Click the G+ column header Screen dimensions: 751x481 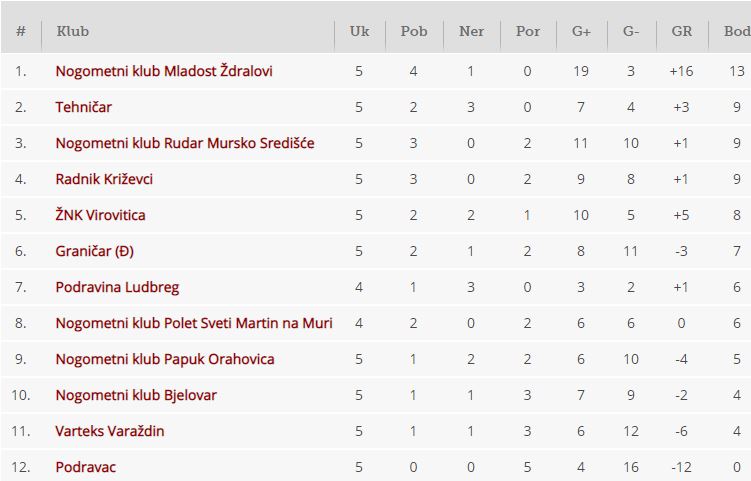click(x=581, y=32)
